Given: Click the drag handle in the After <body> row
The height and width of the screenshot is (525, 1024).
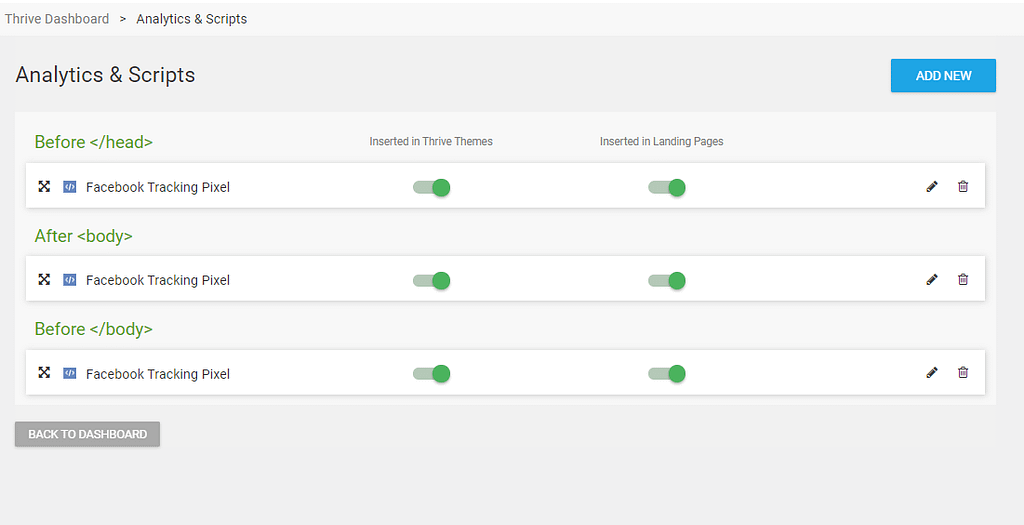Looking at the screenshot, I should (44, 280).
